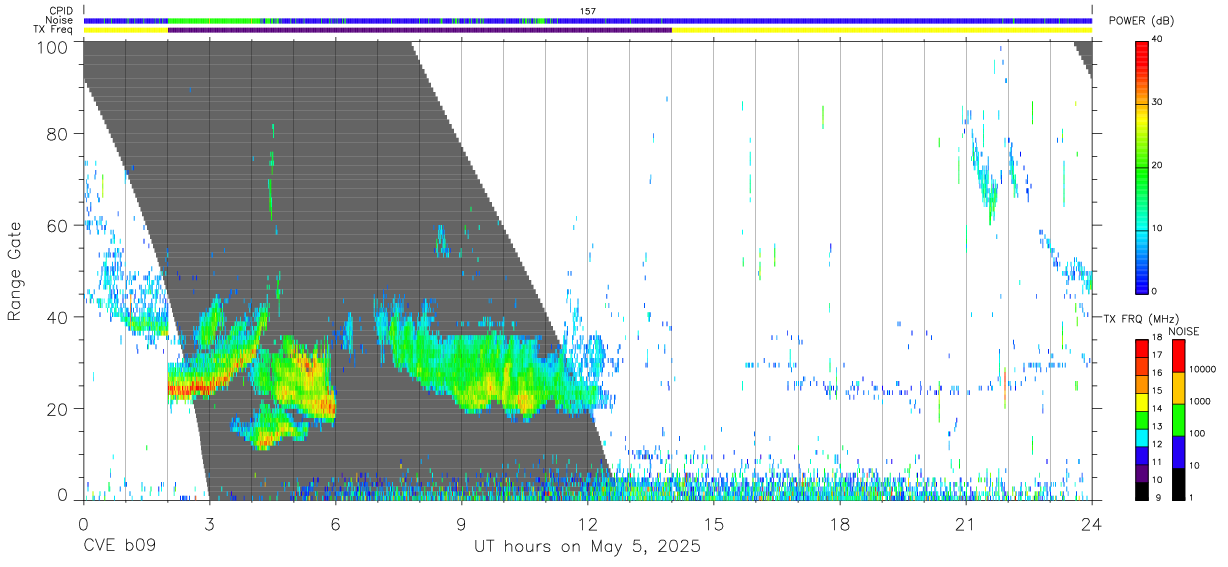1228x567 pixels.
Task: Click the Noise row label
Action: tap(59, 20)
